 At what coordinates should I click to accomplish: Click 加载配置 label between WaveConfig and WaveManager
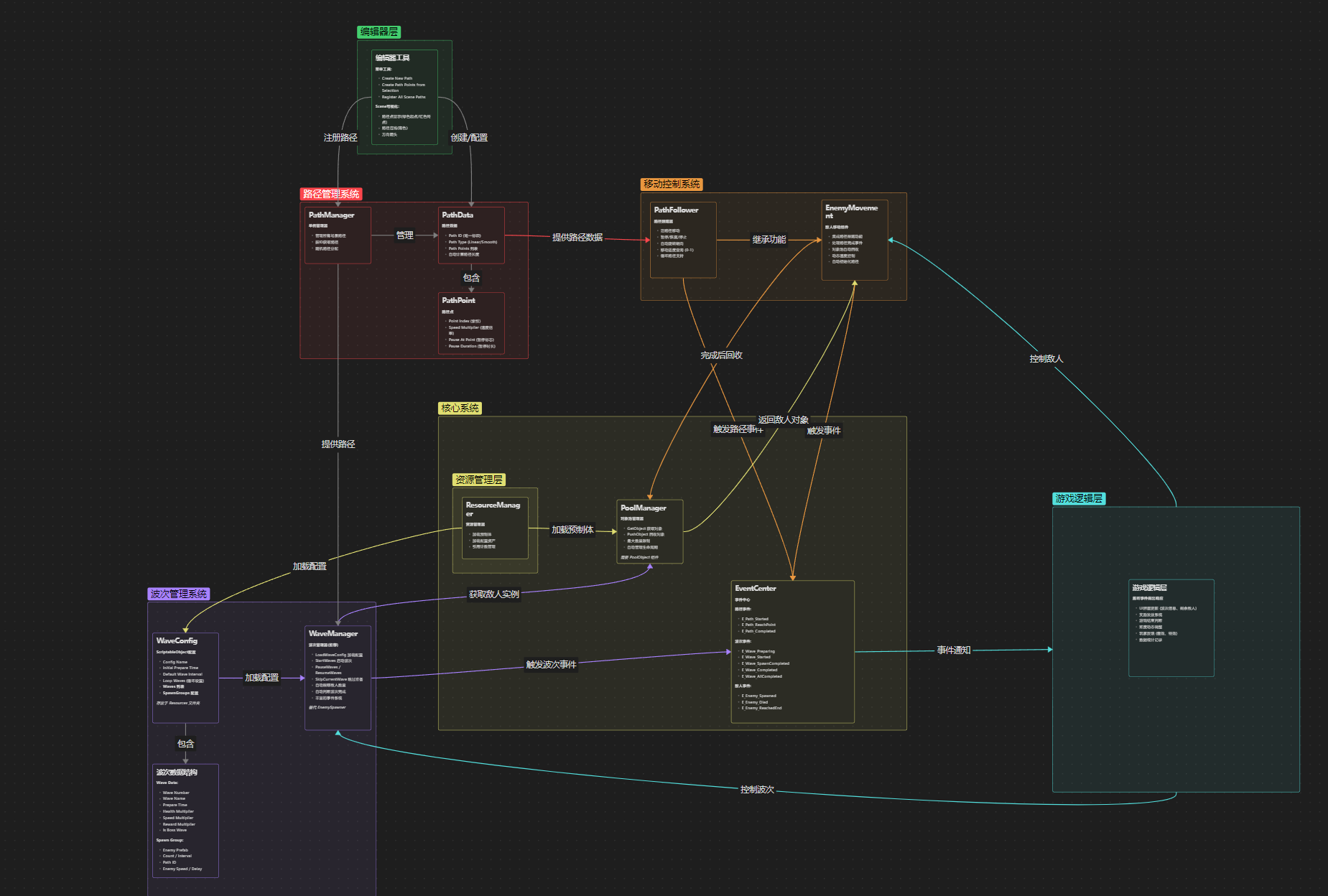[262, 677]
